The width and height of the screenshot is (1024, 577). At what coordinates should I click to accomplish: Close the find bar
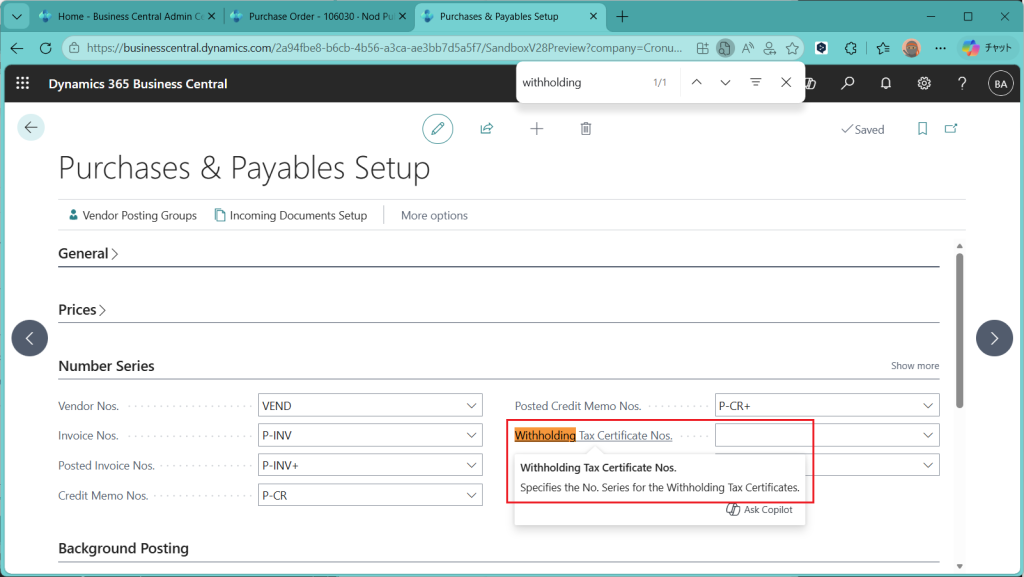(786, 82)
